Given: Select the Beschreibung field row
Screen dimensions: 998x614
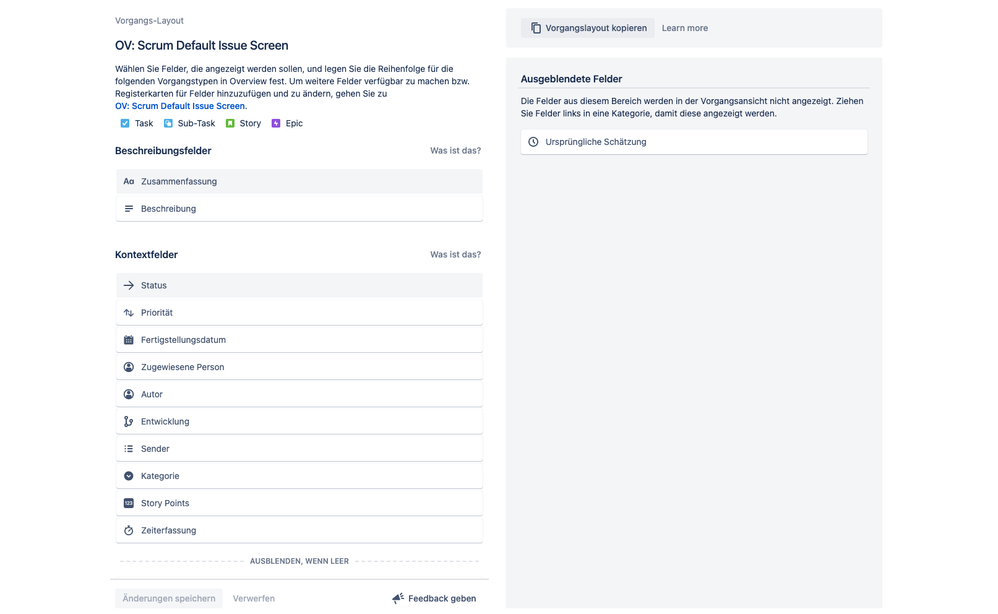Looking at the screenshot, I should (299, 209).
